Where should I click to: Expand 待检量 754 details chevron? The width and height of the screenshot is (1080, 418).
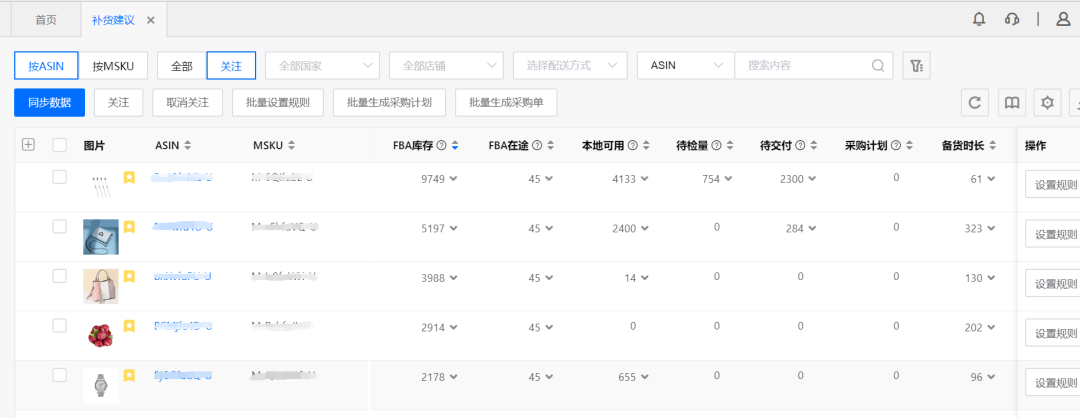click(728, 179)
